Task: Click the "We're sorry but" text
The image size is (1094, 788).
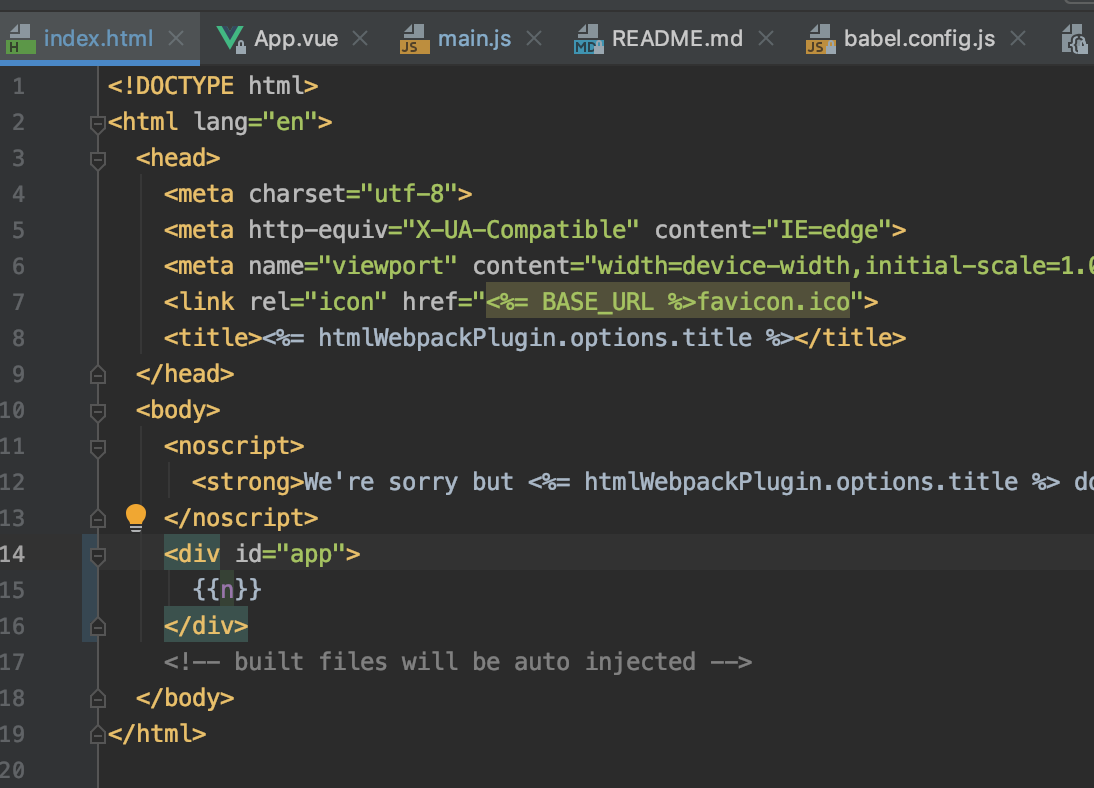Action: click(x=409, y=482)
